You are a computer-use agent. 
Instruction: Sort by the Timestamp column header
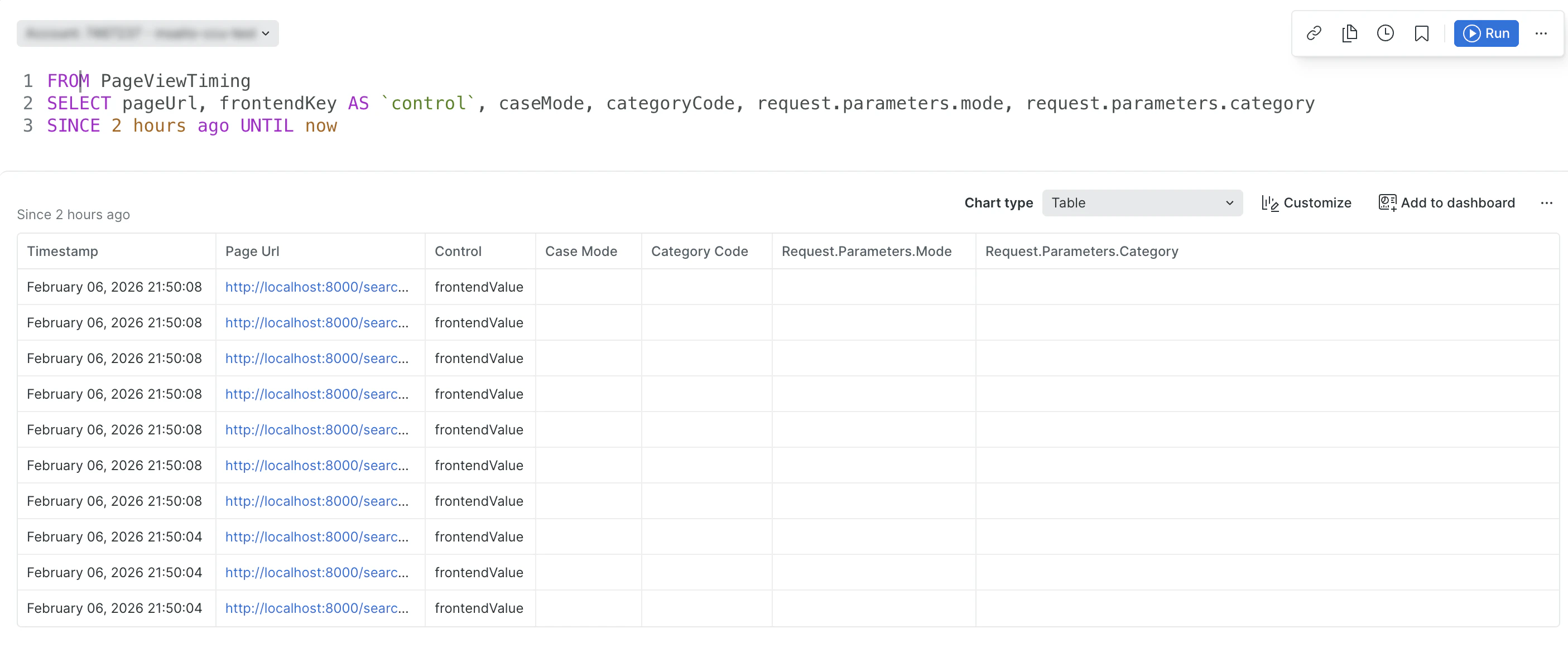62,252
